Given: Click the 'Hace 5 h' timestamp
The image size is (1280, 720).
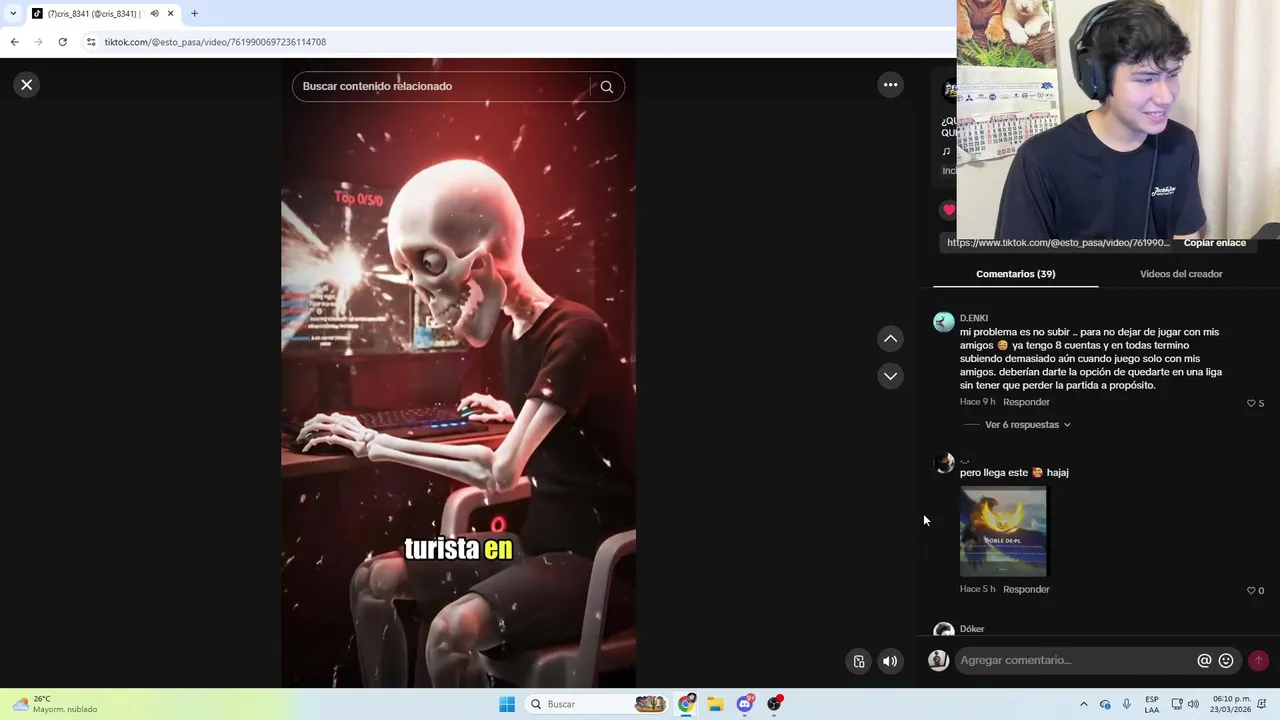Looking at the screenshot, I should point(978,590).
